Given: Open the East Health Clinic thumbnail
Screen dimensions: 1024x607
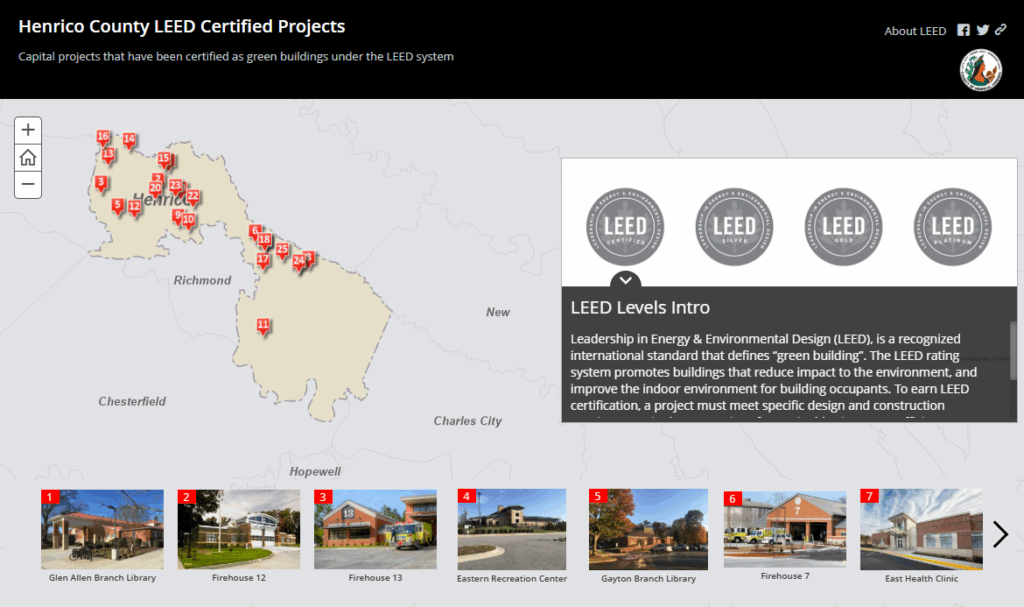Looking at the screenshot, I should (x=920, y=530).
